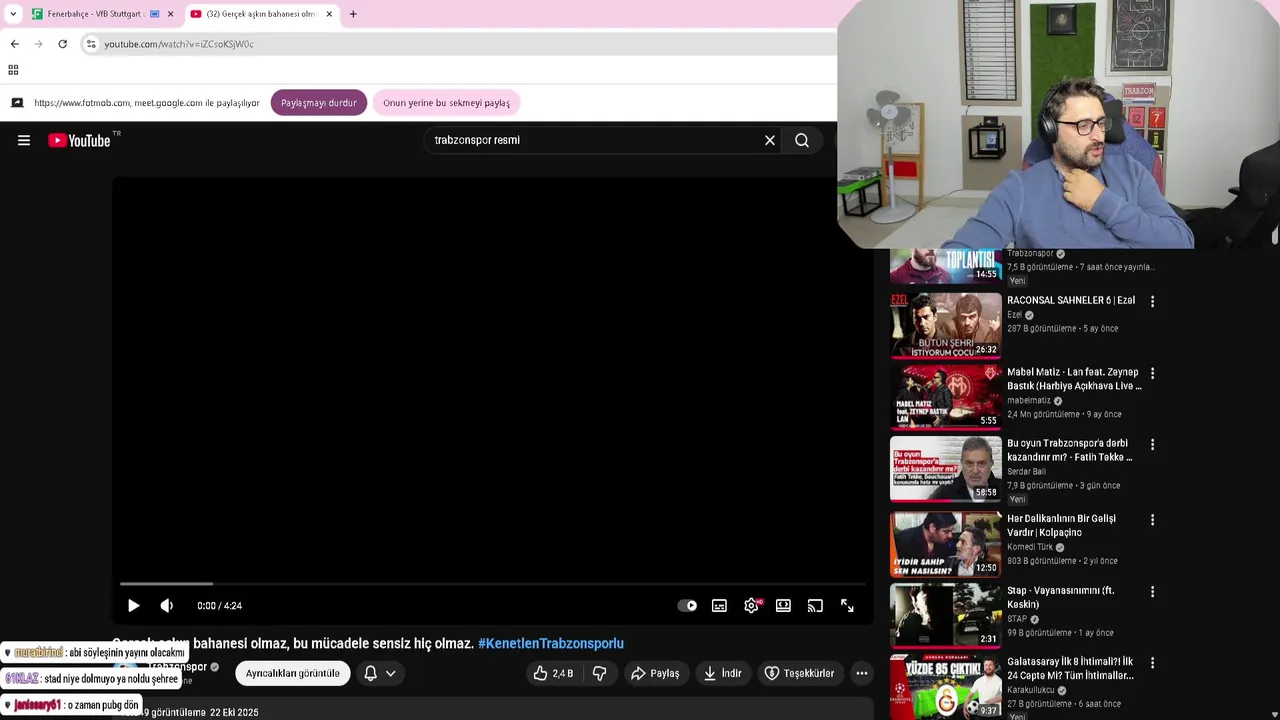Click the YouTube search field
Image resolution: width=1280 pixels, height=720 pixels.
(595, 140)
